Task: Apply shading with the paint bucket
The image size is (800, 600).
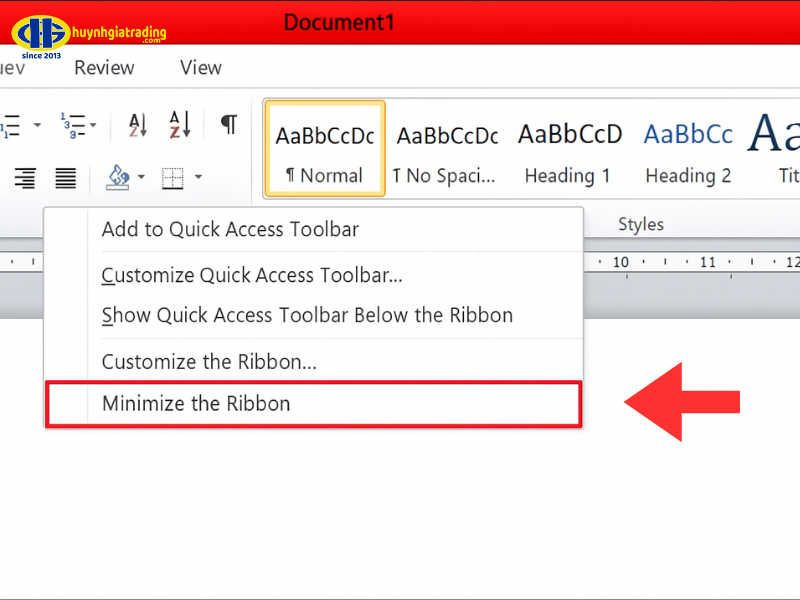Action: pyautogui.click(x=118, y=179)
